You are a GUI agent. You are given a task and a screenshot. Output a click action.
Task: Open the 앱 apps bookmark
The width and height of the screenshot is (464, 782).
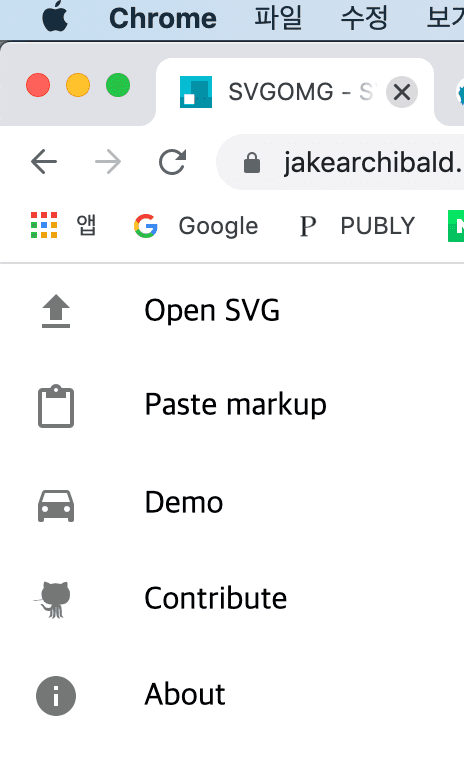63,225
